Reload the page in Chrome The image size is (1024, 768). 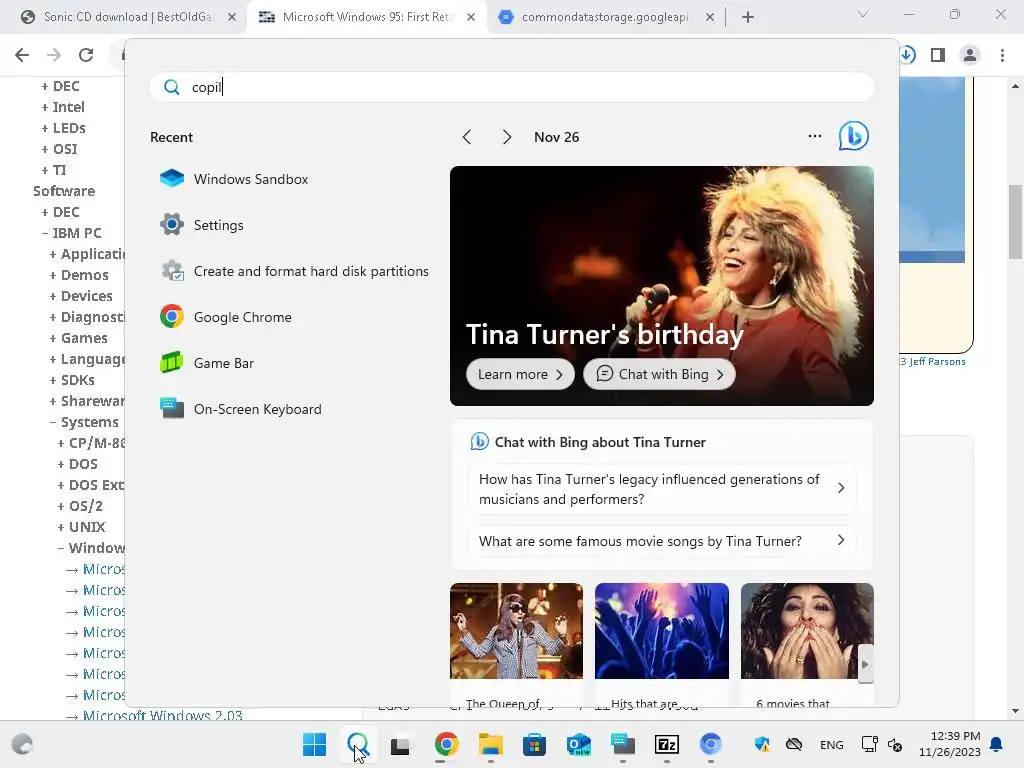pyautogui.click(x=86, y=55)
